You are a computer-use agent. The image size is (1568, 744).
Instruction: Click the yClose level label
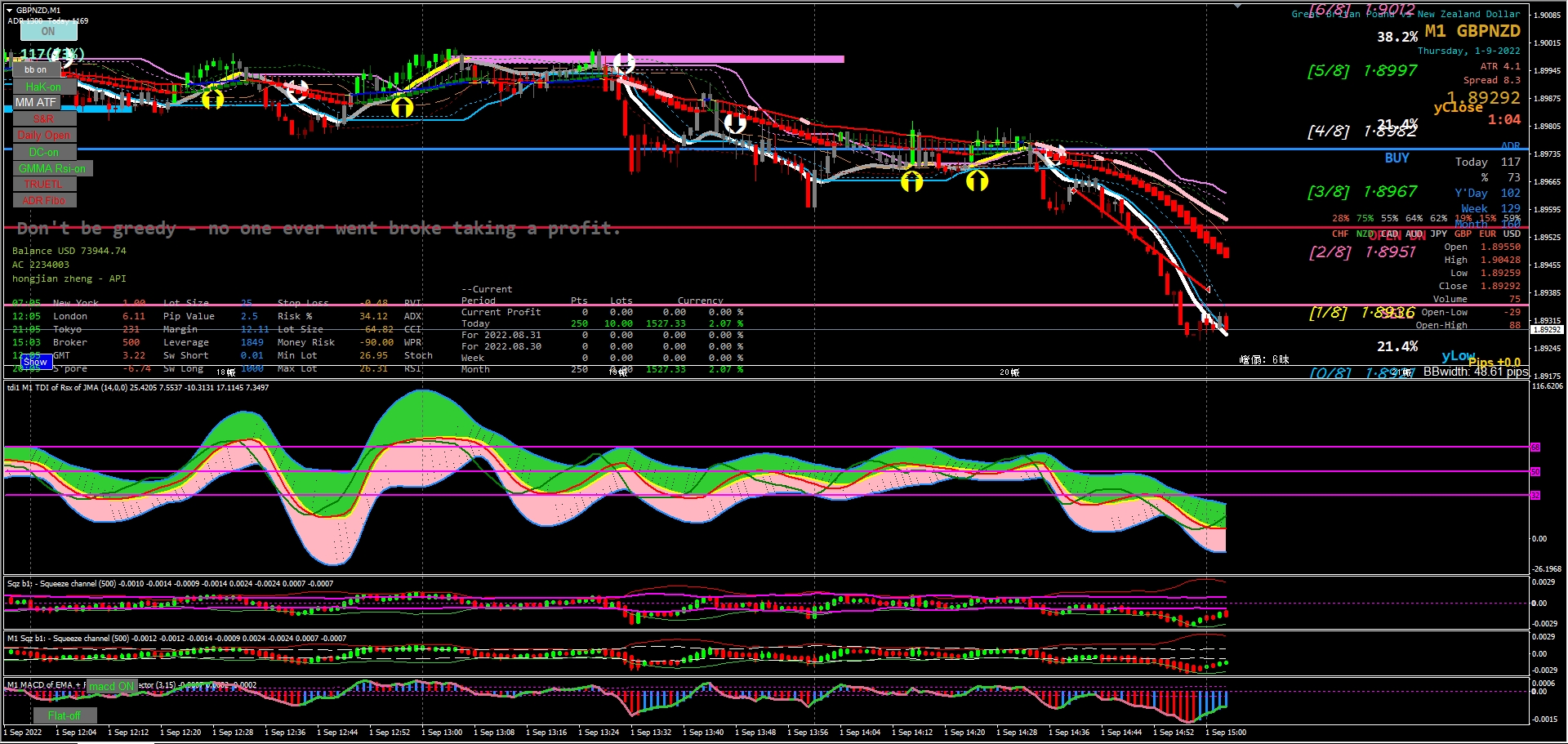[1458, 108]
